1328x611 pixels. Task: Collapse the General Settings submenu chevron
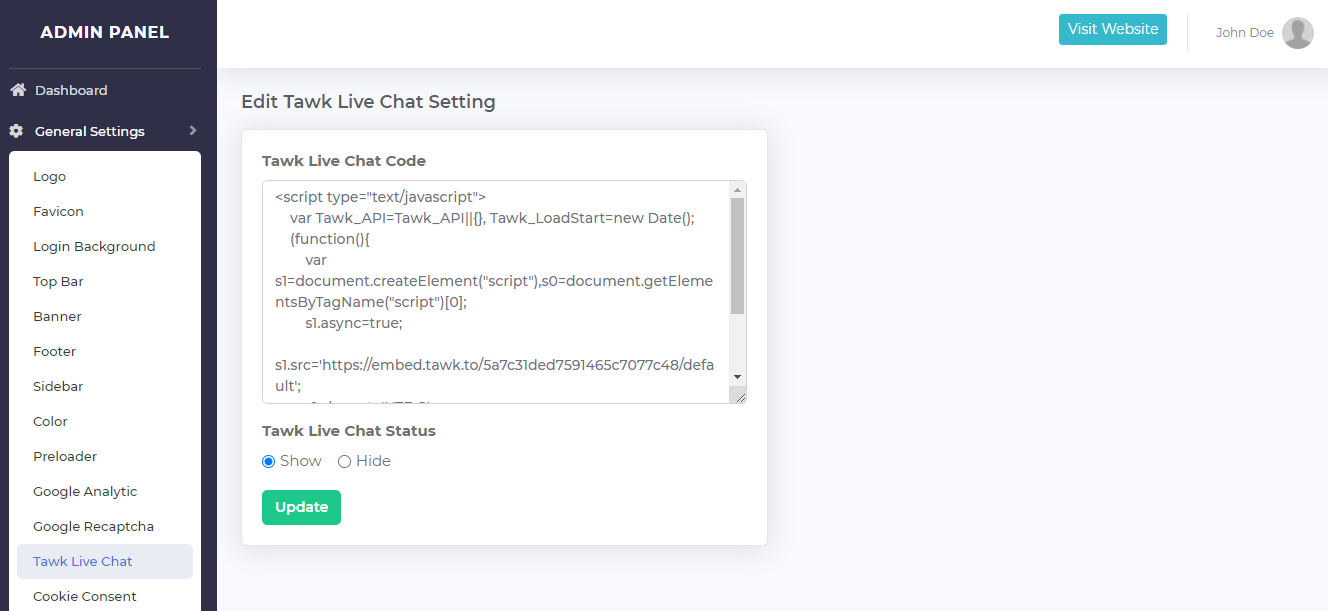tap(194, 130)
